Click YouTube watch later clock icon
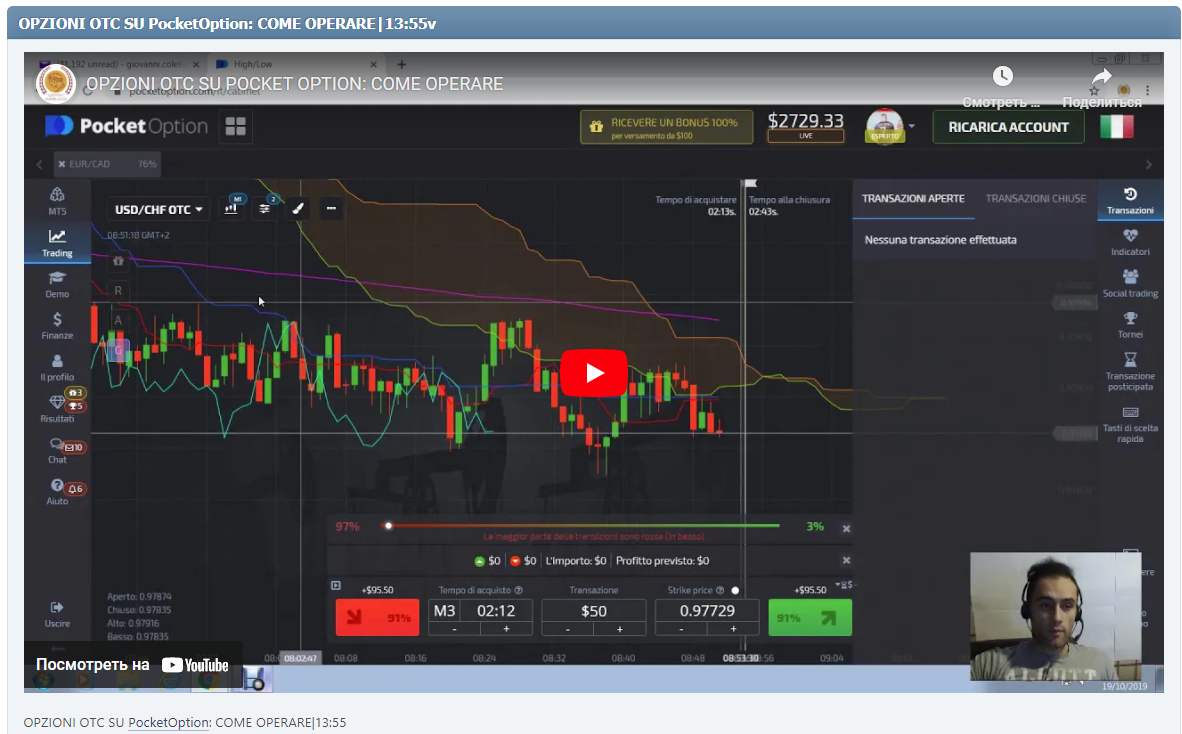Image resolution: width=1182 pixels, height=734 pixels. [1002, 77]
